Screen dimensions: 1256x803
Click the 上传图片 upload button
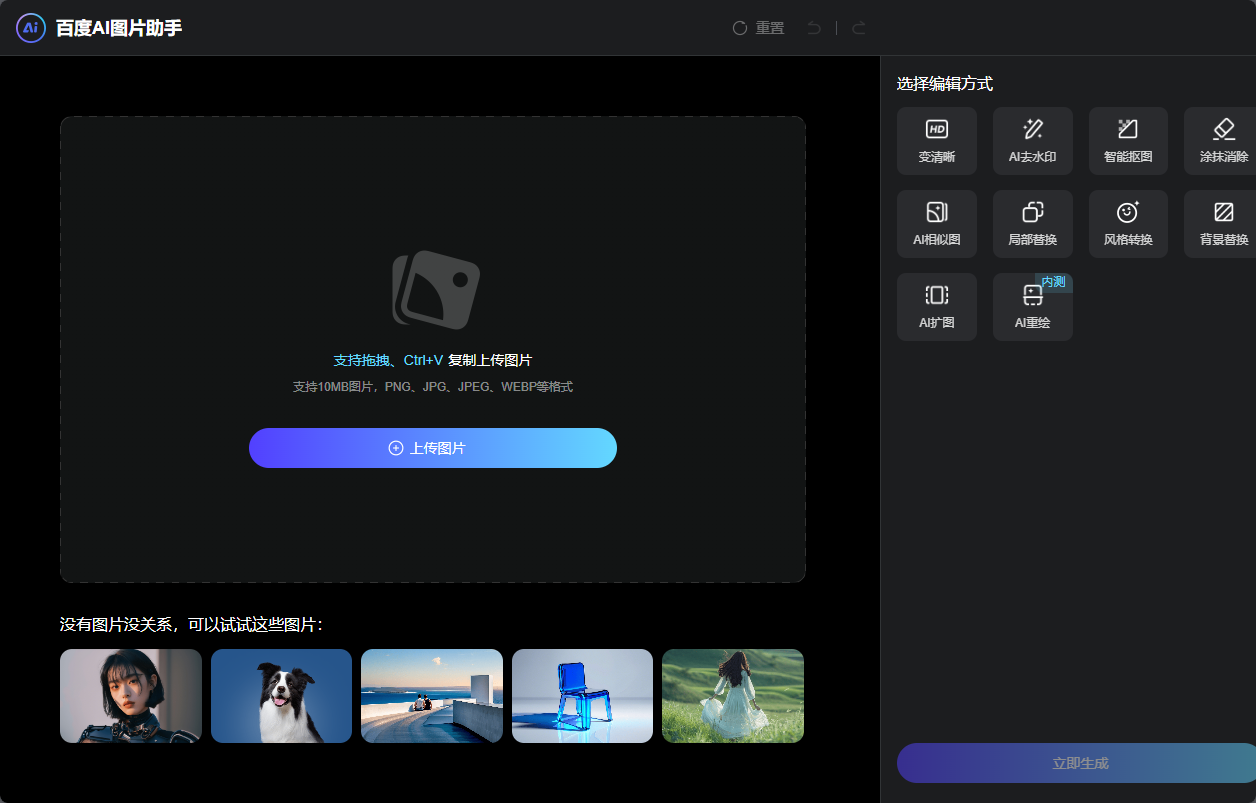[432, 448]
